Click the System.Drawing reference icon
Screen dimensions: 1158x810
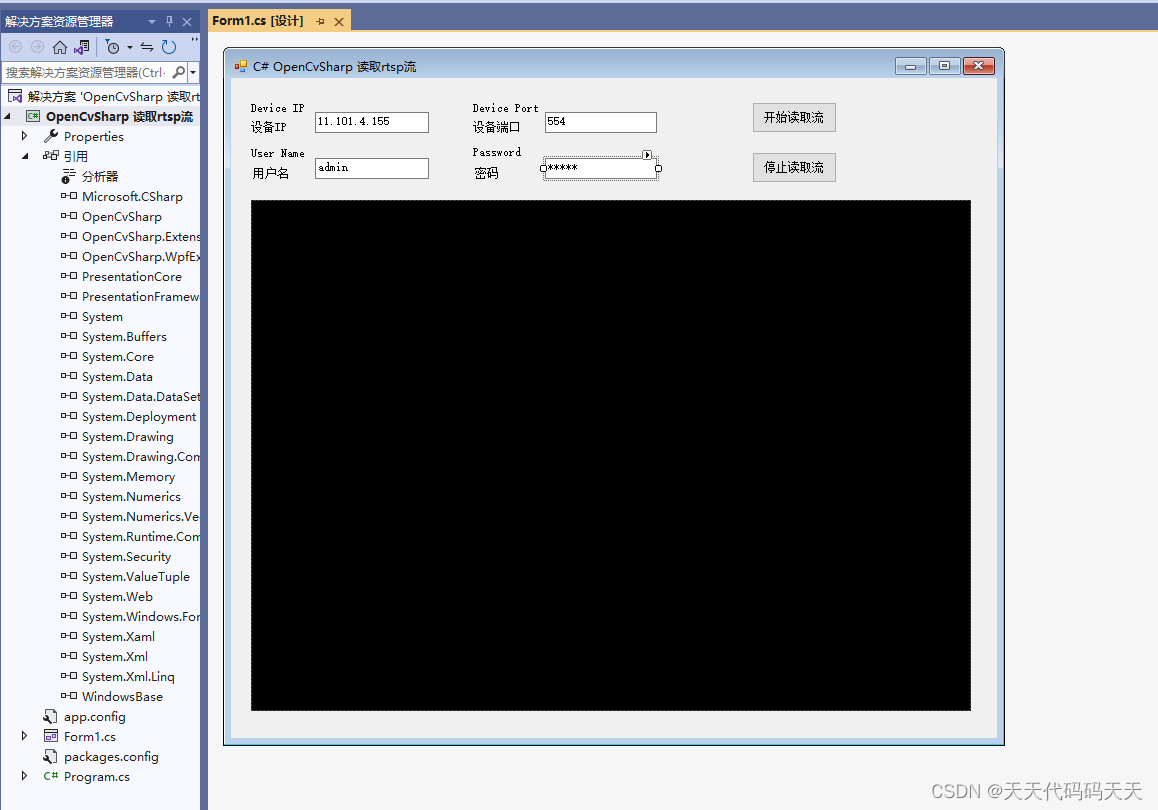(x=69, y=436)
